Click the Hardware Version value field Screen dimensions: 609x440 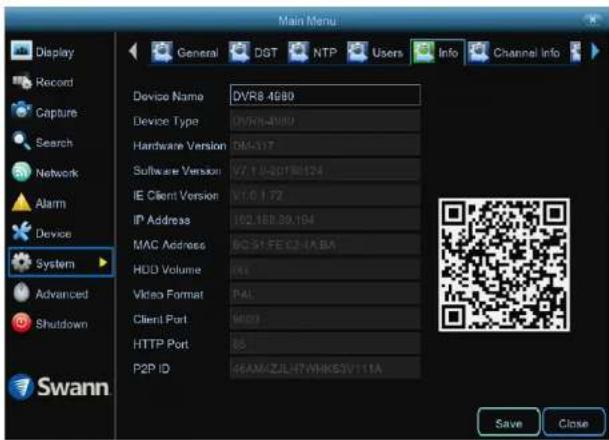pyautogui.click(x=325, y=146)
